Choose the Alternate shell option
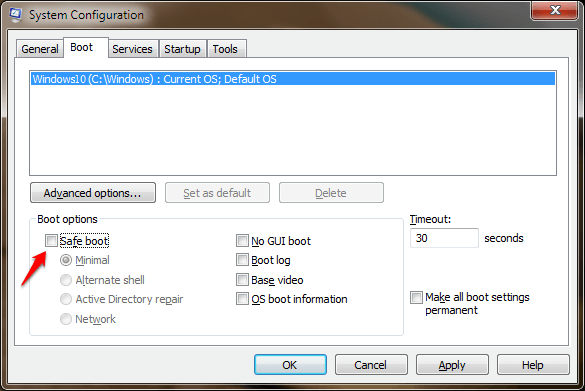This screenshot has height=391, width=585. pyautogui.click(x=66, y=280)
